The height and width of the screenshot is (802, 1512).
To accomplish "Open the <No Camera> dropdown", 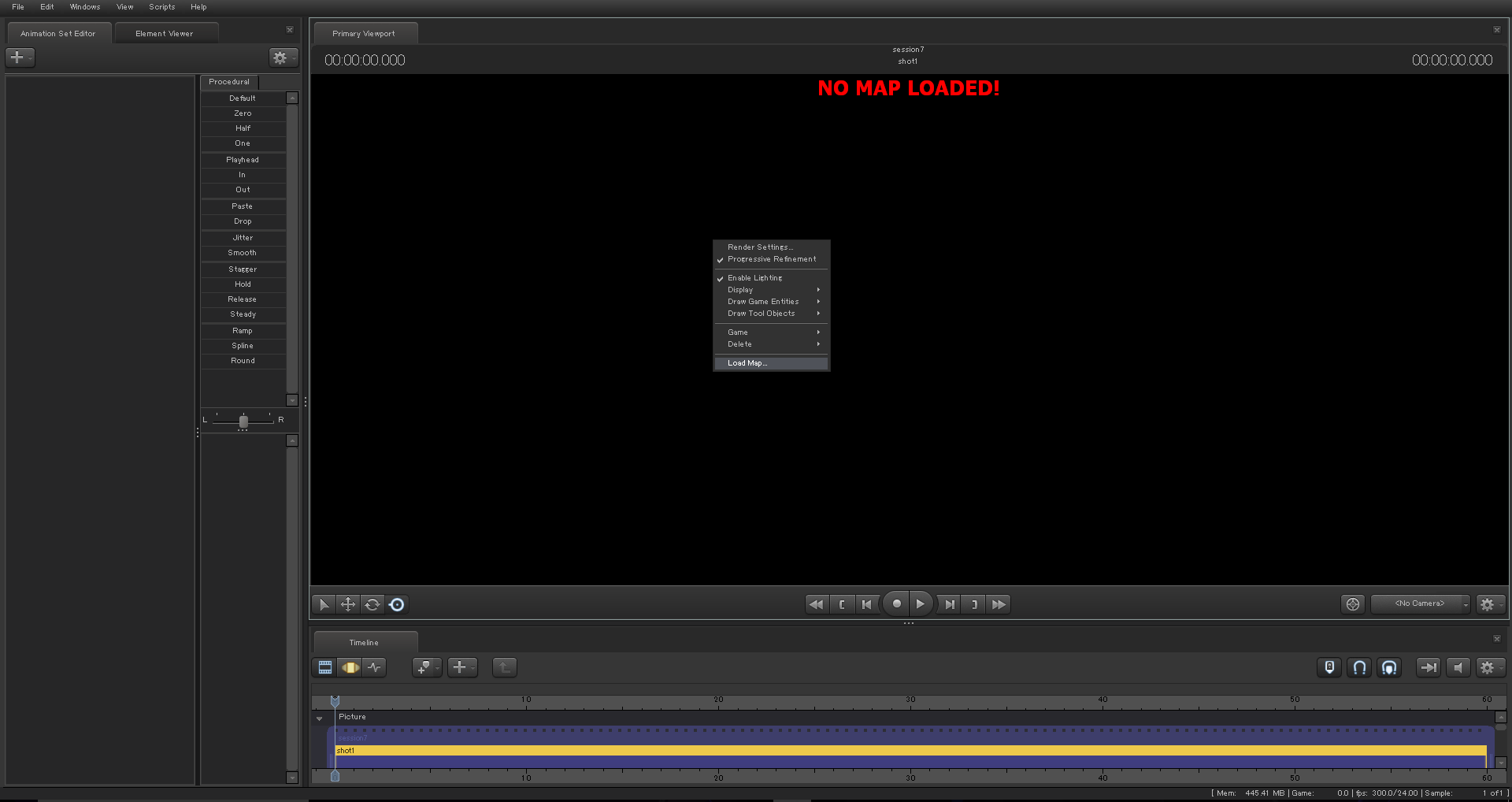I will [x=1421, y=604].
